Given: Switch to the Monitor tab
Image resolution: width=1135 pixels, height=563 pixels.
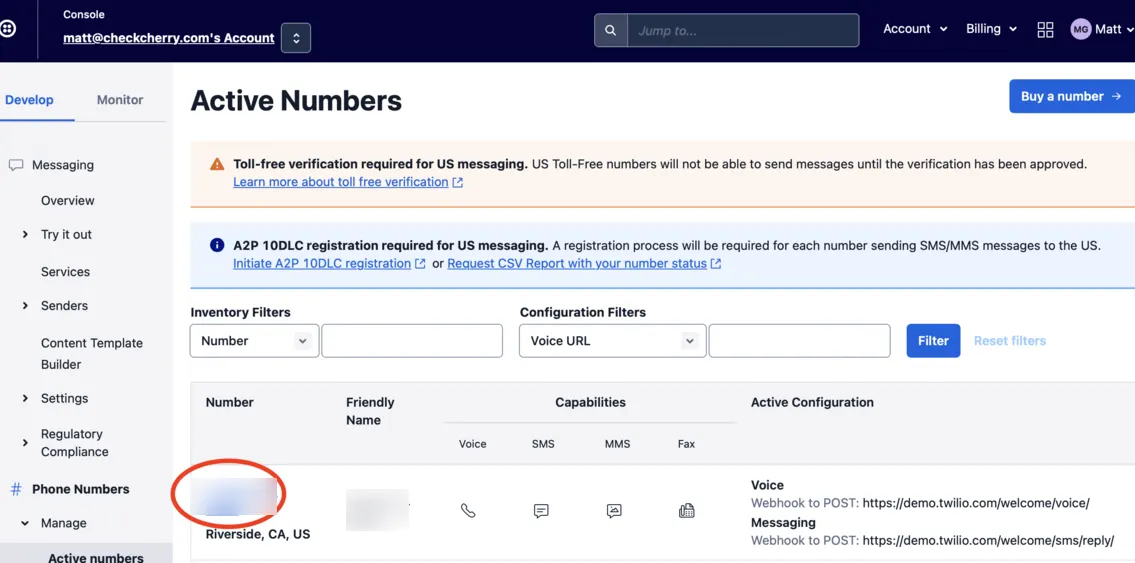Looking at the screenshot, I should click(x=120, y=100).
